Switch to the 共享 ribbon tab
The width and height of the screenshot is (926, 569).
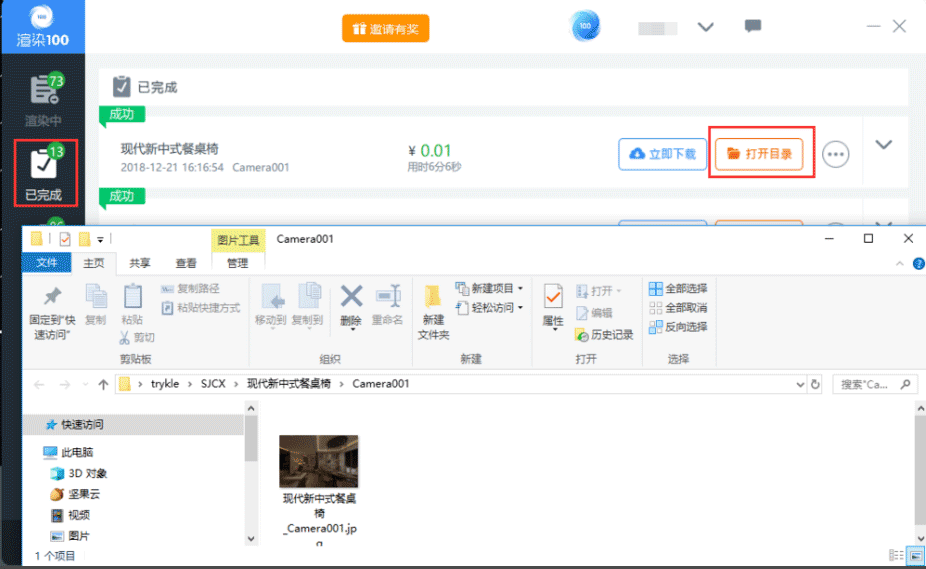[x=140, y=263]
